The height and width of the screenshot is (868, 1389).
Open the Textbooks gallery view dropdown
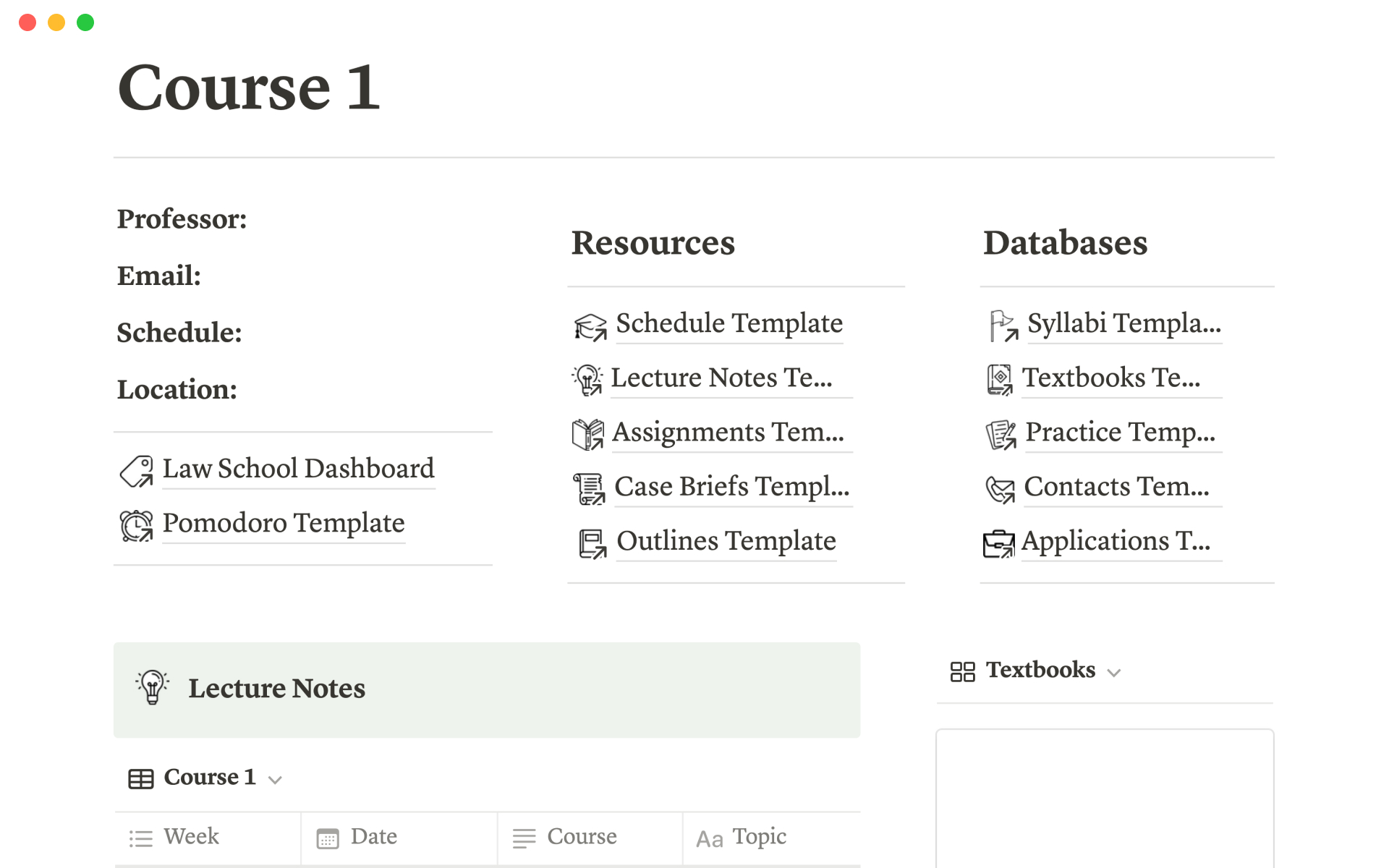point(1040,671)
